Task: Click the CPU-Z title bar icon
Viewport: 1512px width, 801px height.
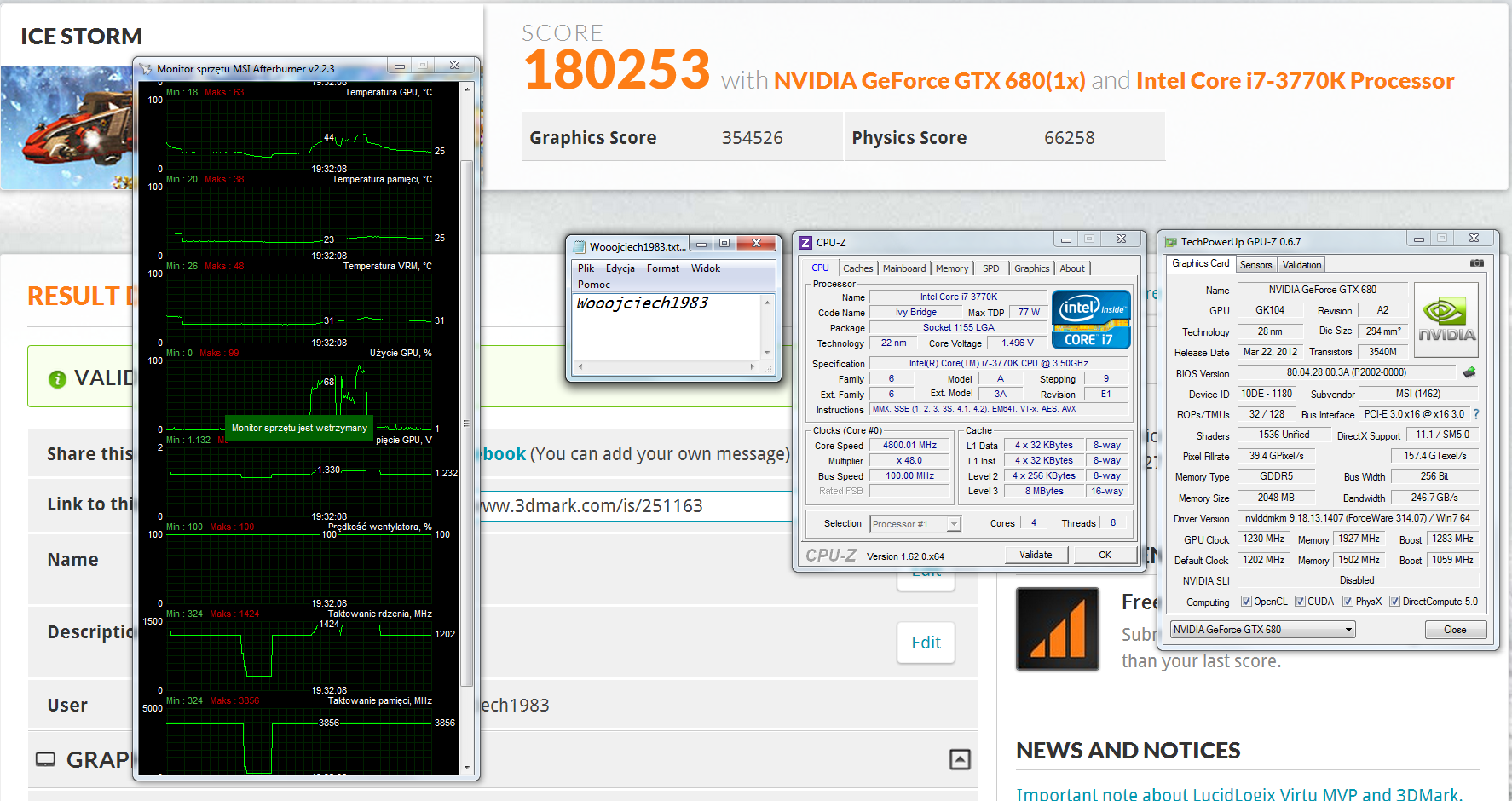Action: click(805, 242)
